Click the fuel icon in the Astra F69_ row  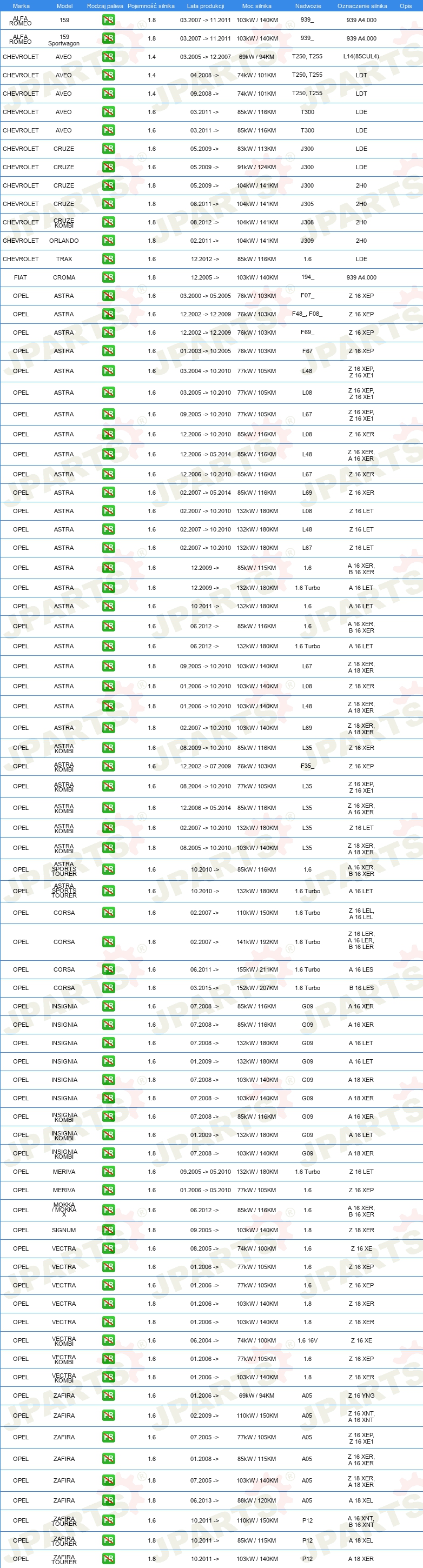(108, 333)
